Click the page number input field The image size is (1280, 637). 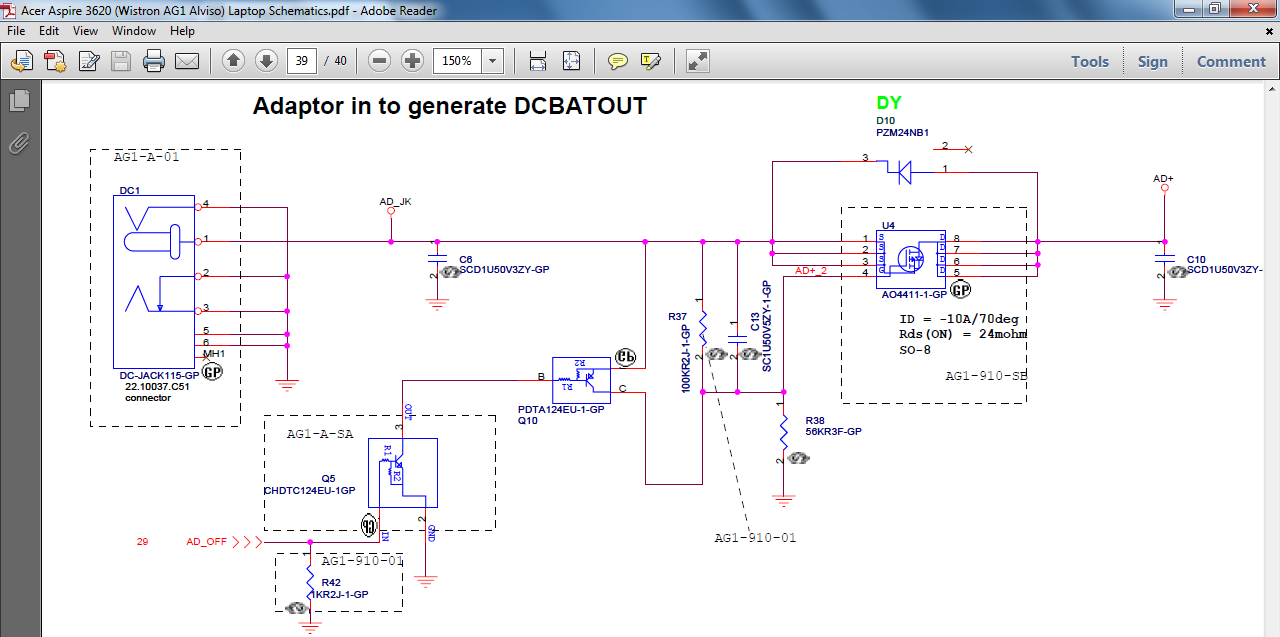(x=302, y=61)
